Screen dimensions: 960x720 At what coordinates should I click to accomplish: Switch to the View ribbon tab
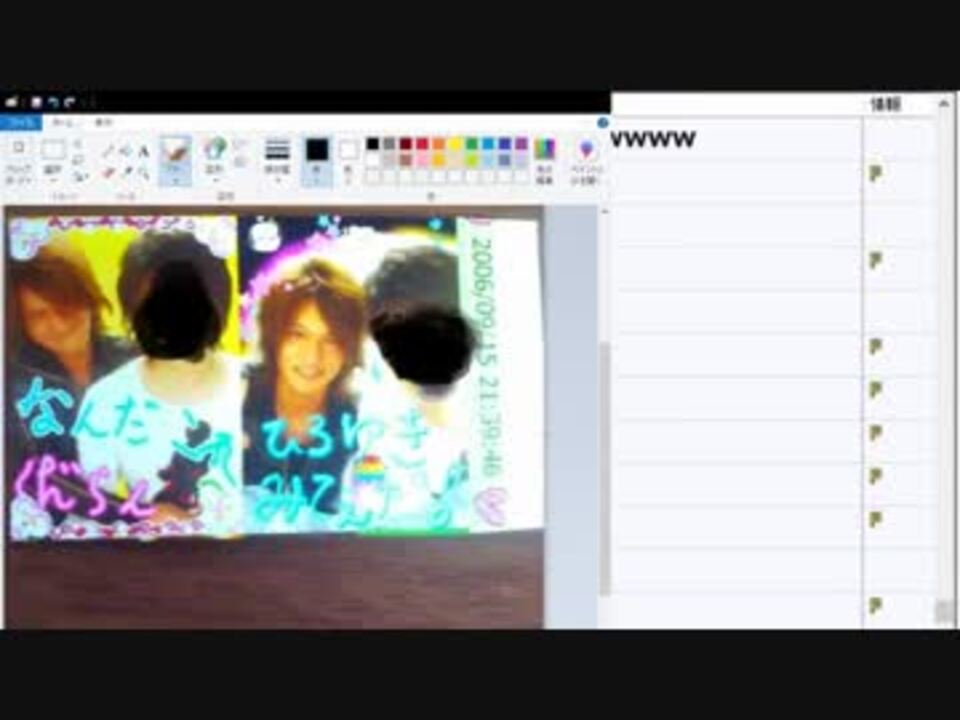pos(103,122)
